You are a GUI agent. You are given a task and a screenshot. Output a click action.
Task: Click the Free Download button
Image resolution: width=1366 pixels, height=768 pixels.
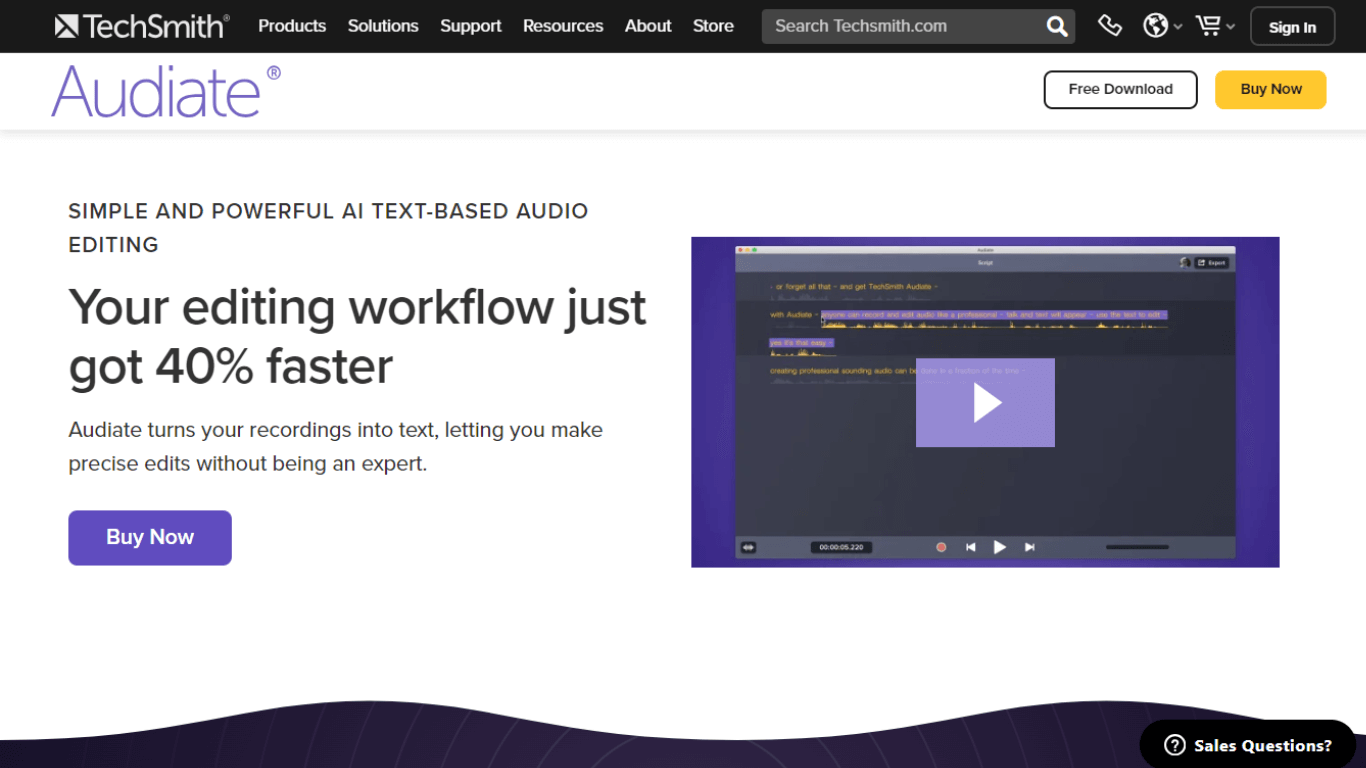coord(1120,89)
